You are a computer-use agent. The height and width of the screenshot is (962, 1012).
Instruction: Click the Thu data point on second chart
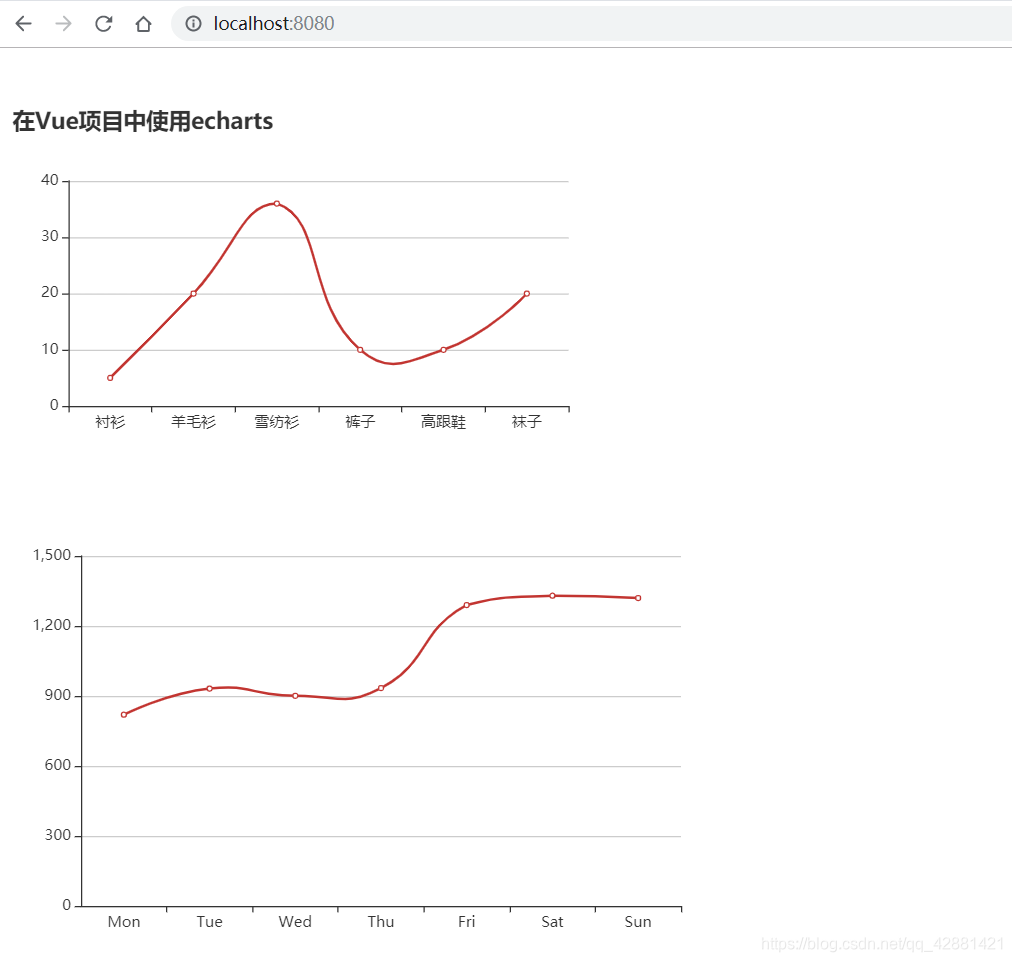click(381, 688)
